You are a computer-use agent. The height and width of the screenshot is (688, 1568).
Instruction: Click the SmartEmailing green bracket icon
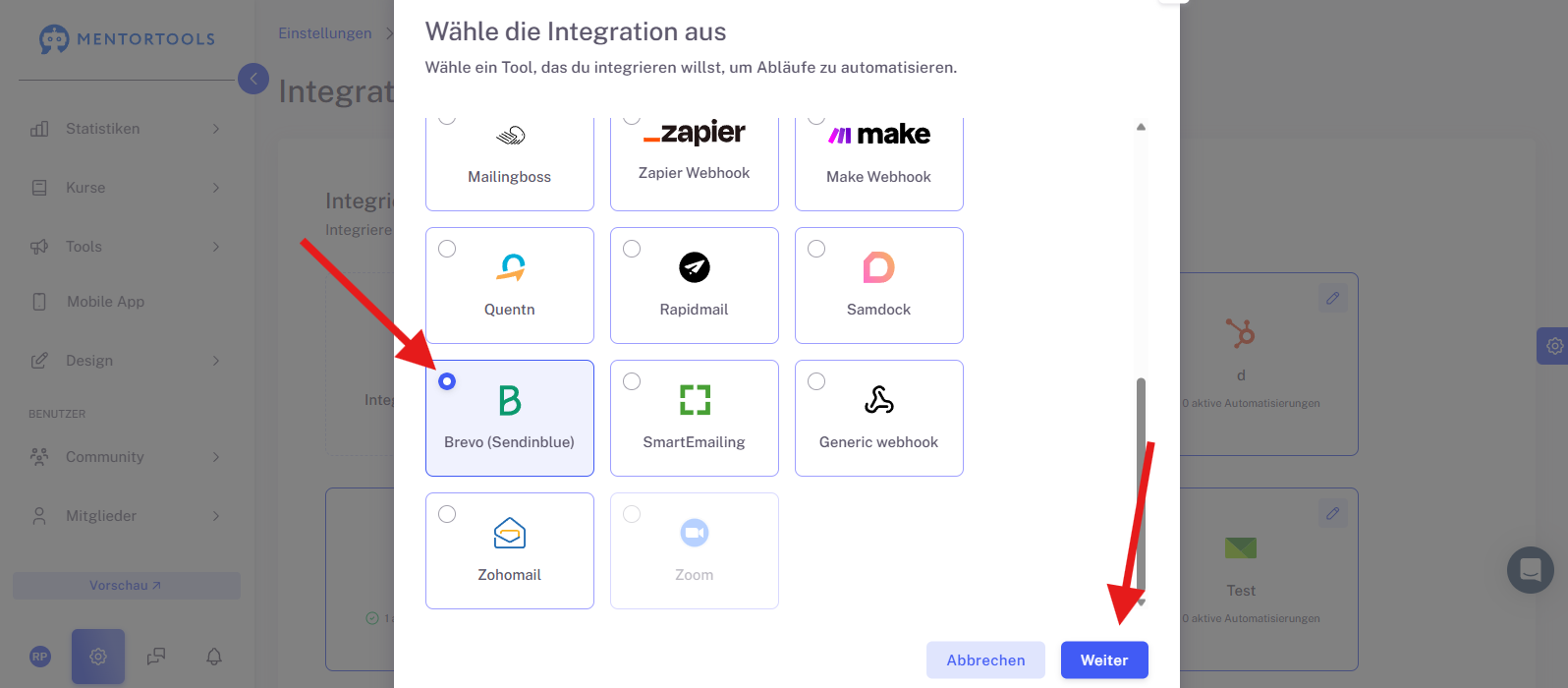[695, 400]
